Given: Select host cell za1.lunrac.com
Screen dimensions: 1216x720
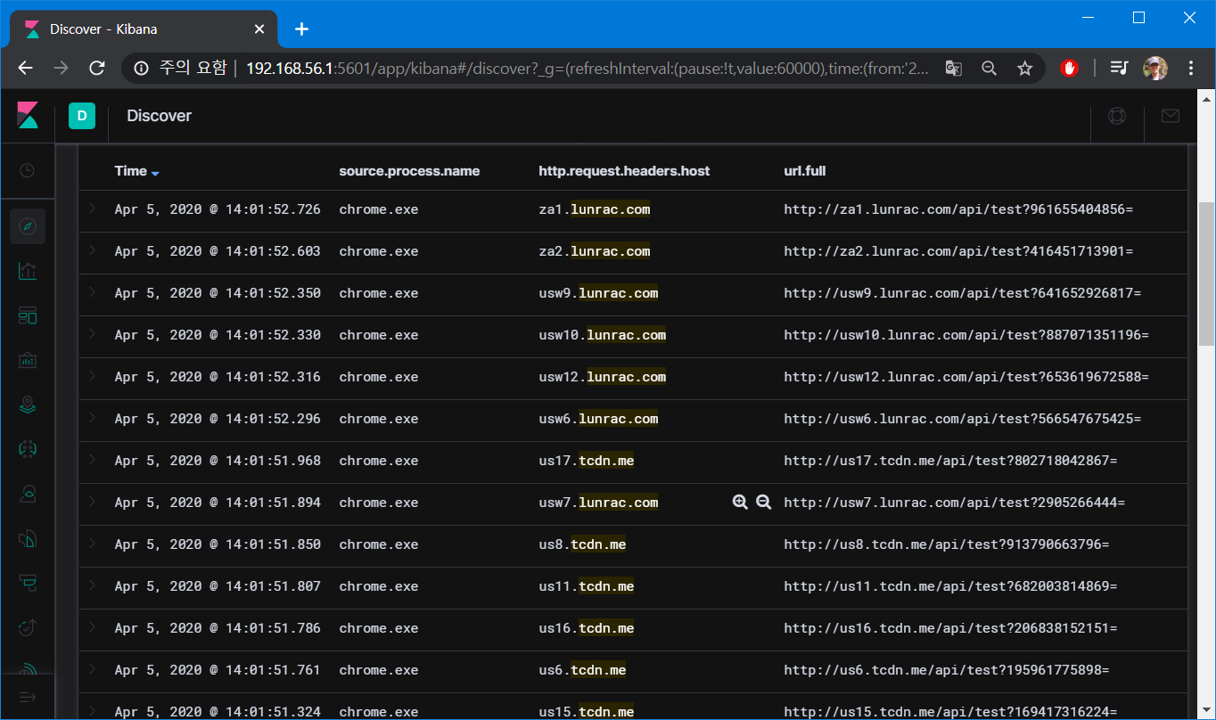Looking at the screenshot, I should pyautogui.click(x=595, y=209).
